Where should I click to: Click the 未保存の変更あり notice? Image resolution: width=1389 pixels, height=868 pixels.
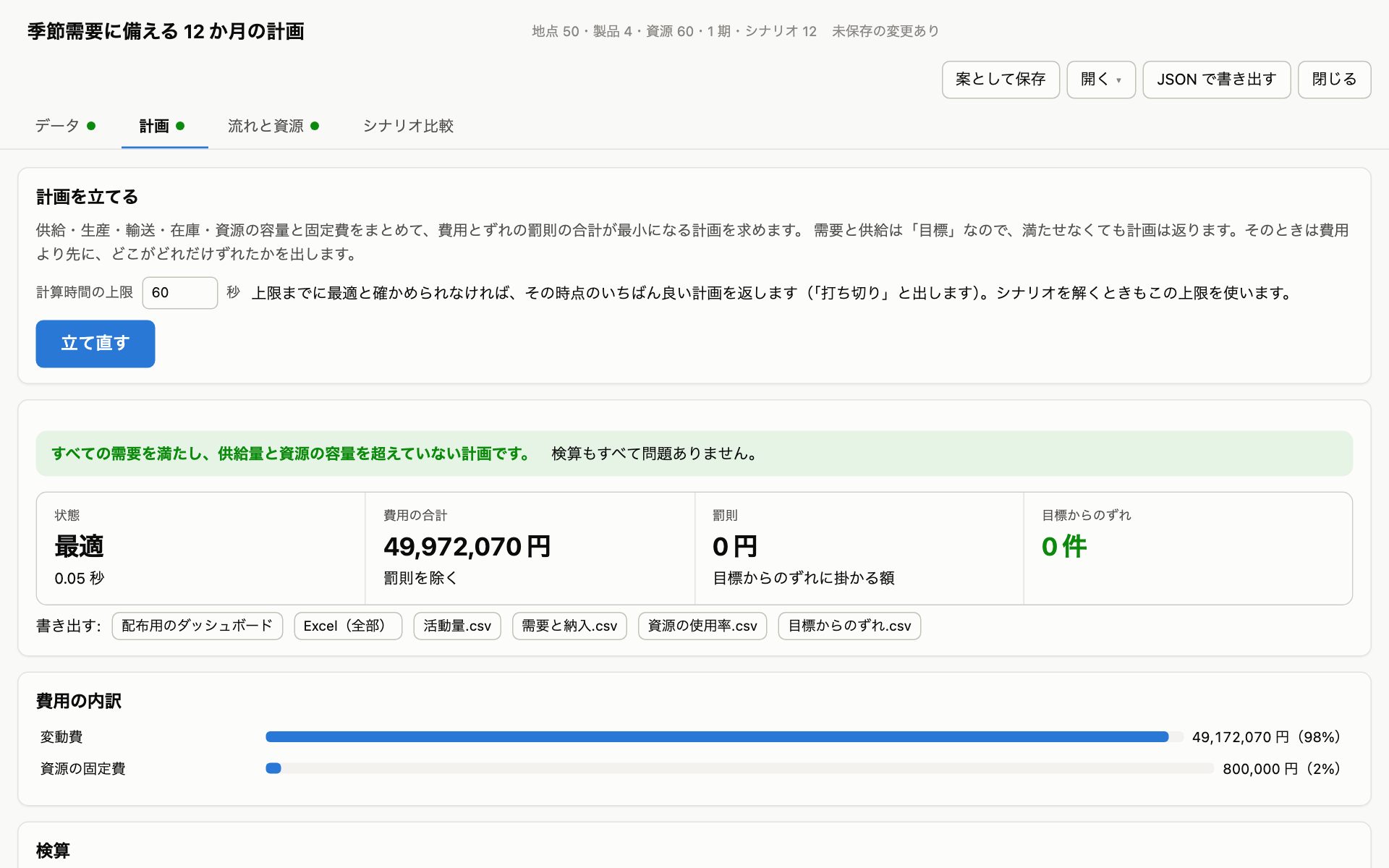point(885,31)
